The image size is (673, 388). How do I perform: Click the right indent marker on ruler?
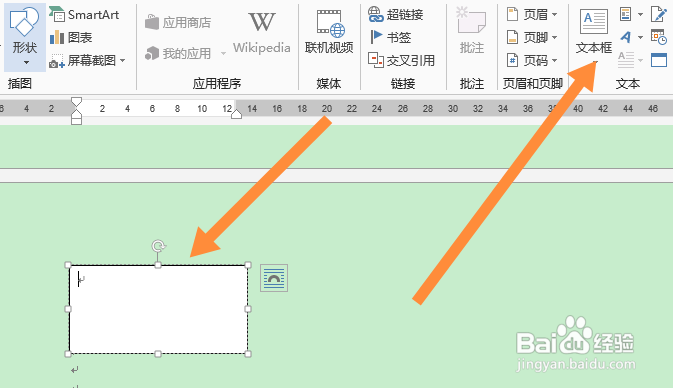[x=236, y=114]
